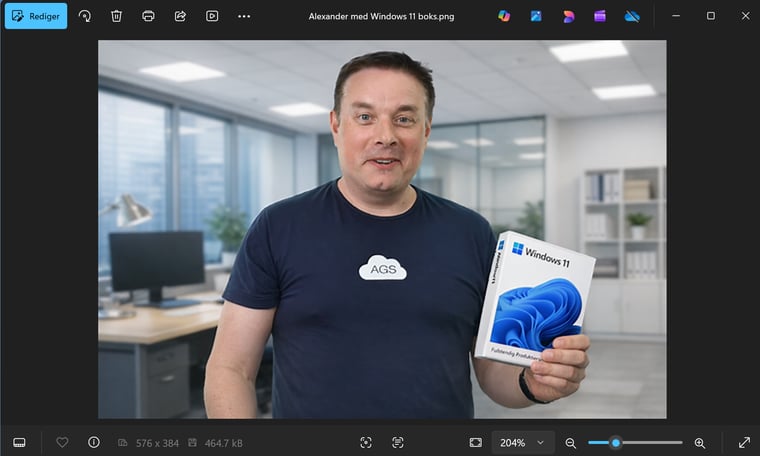Fit image to window with the fit icon

(x=476, y=442)
